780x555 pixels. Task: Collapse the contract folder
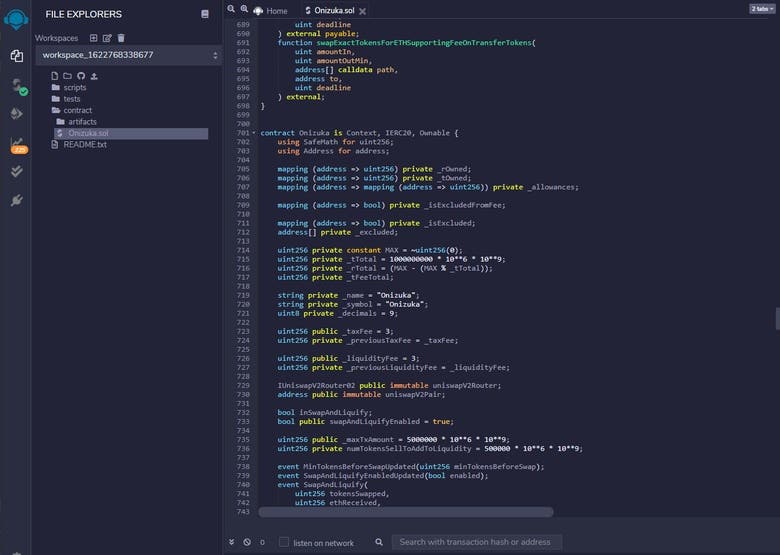tap(77, 110)
